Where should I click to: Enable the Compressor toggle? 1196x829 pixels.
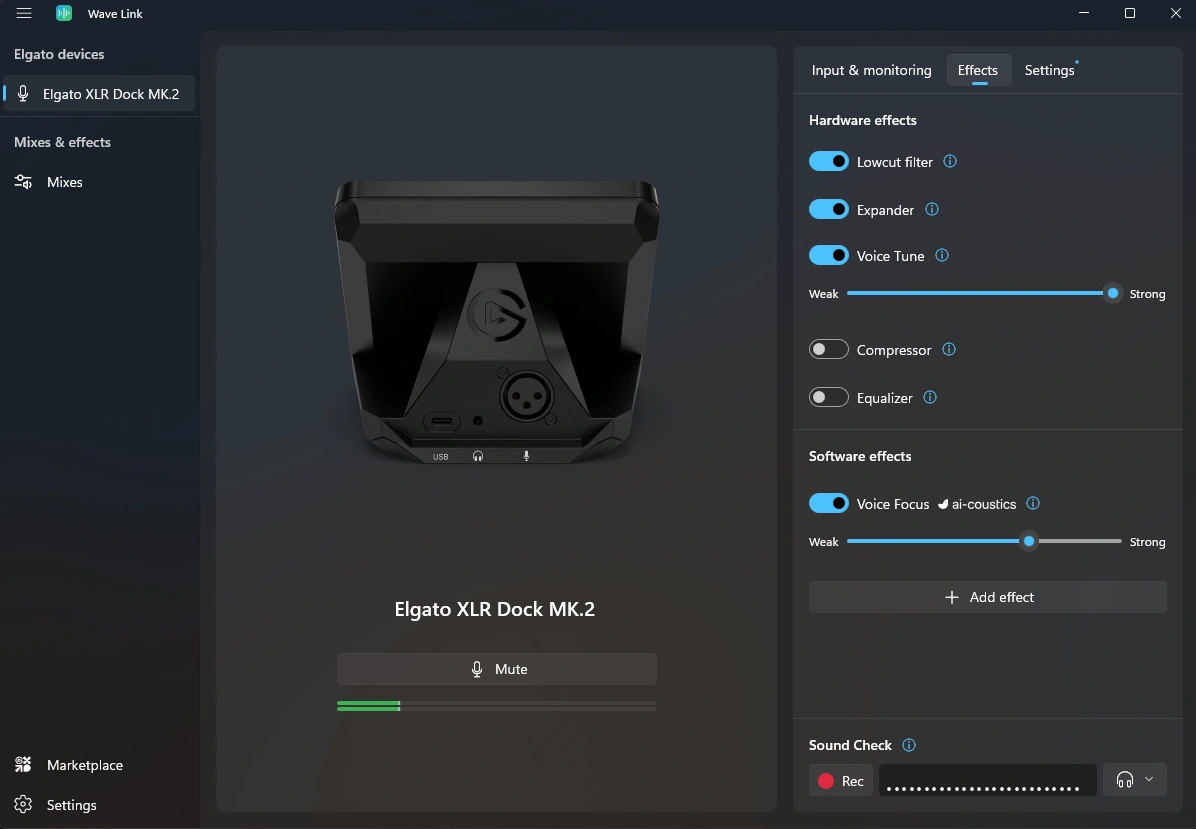coord(829,350)
